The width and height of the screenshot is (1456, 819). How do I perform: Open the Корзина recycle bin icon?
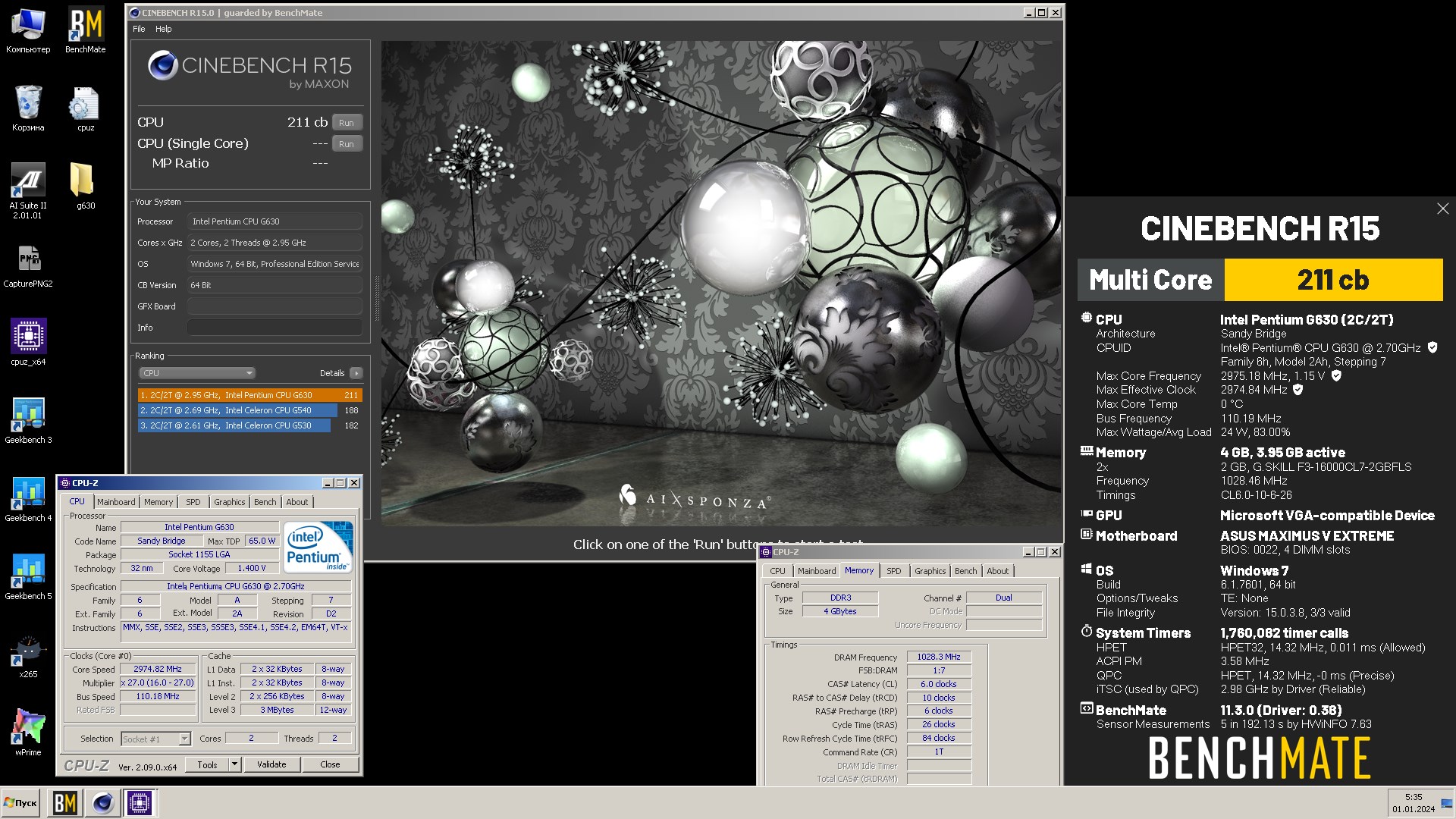tap(28, 108)
